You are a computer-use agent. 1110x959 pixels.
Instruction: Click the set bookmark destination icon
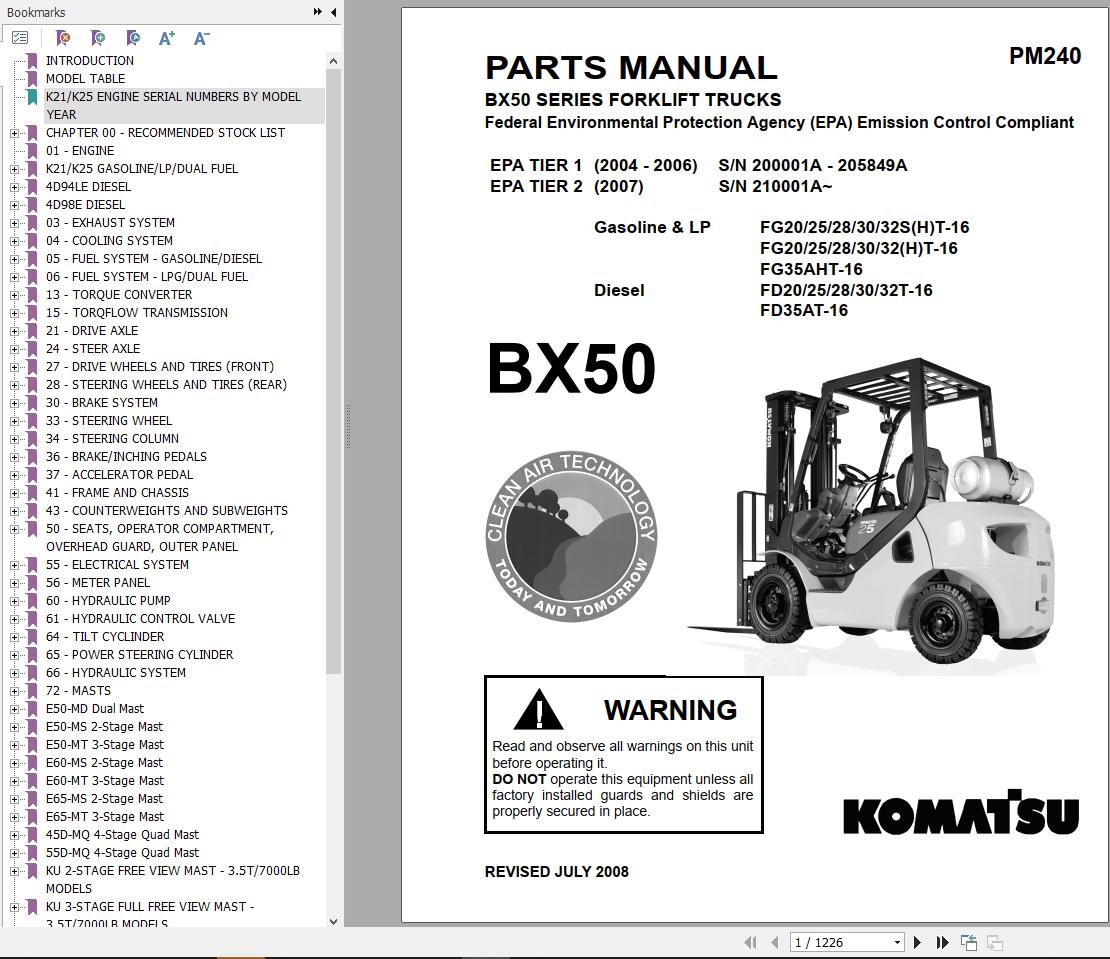(x=132, y=38)
